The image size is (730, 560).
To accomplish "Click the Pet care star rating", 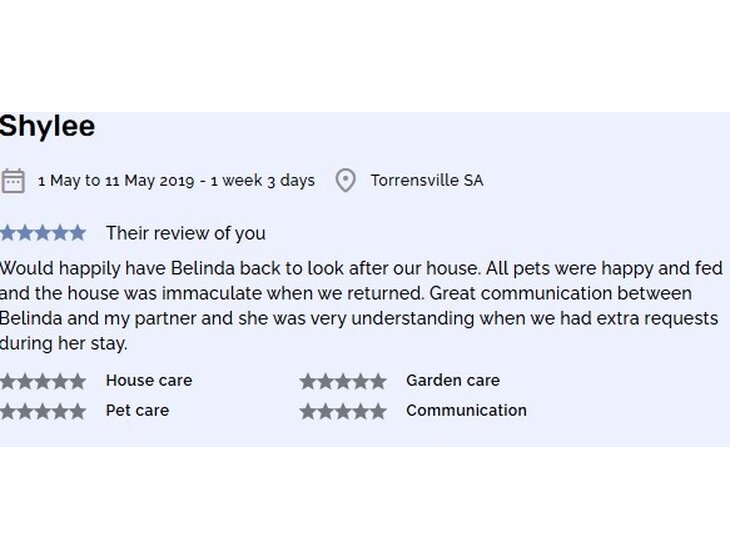I will pos(43,411).
